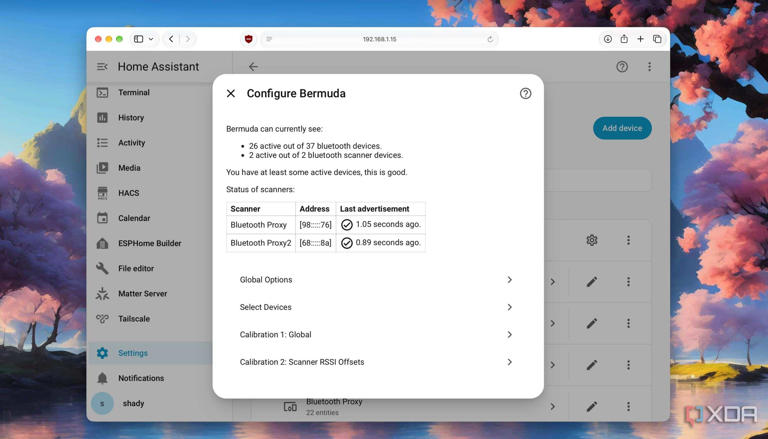Viewport: 768px width, 439px height.
Task: Open the page overflow menu in header
Action: 649,67
